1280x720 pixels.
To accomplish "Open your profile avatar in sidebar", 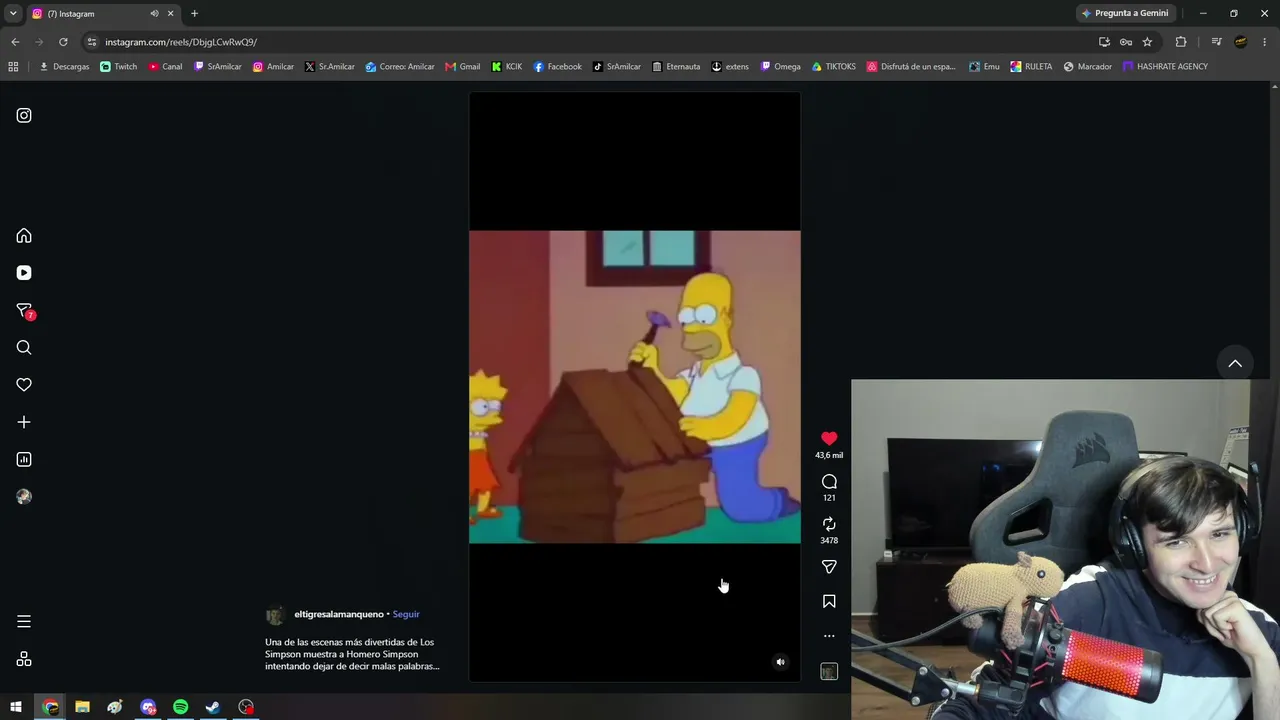I will click(24, 497).
